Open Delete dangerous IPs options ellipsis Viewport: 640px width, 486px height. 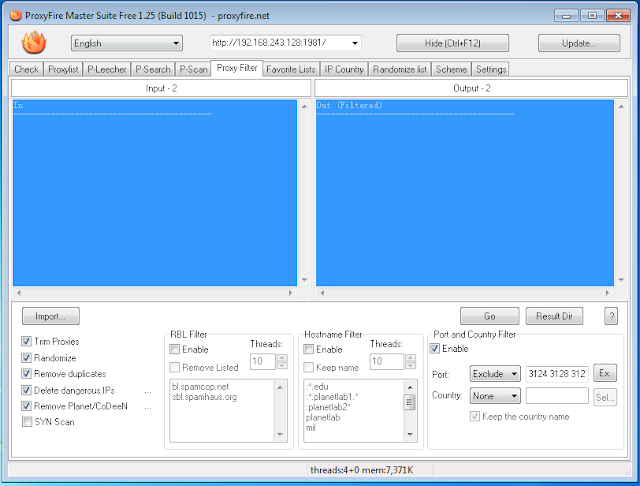pyautogui.click(x=148, y=392)
